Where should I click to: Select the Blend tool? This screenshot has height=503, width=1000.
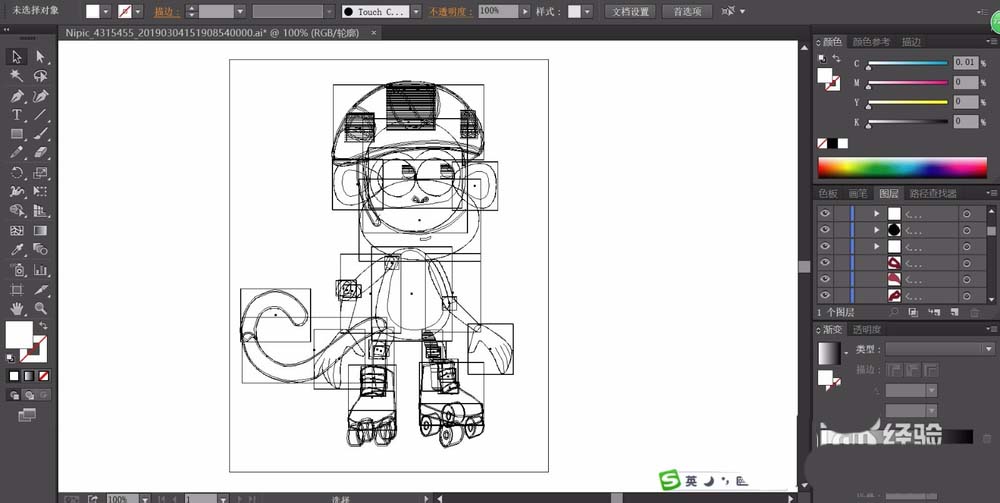click(x=41, y=250)
